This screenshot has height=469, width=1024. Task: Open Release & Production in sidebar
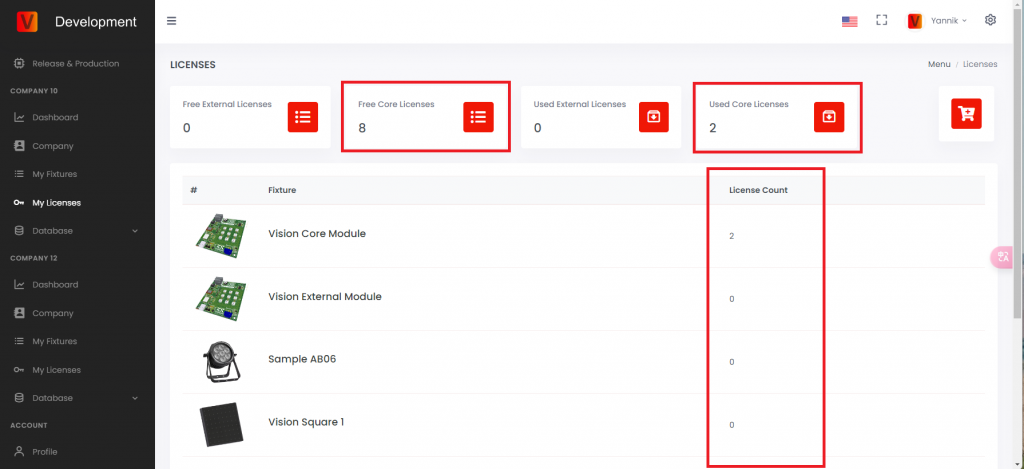point(75,63)
